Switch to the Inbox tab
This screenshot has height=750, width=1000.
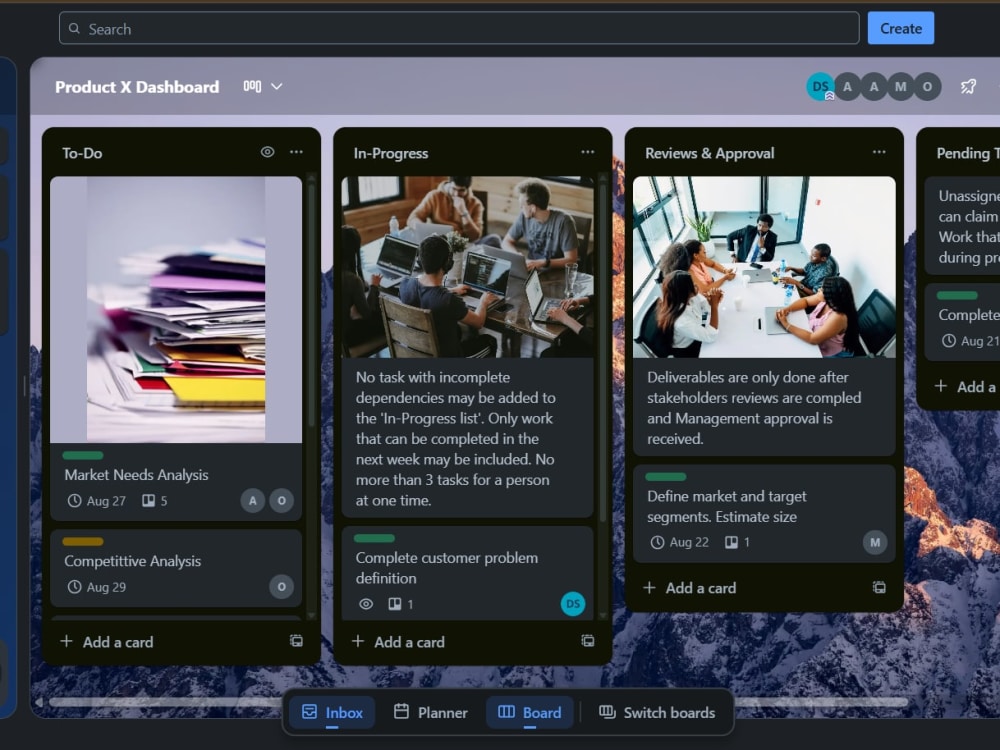332,712
